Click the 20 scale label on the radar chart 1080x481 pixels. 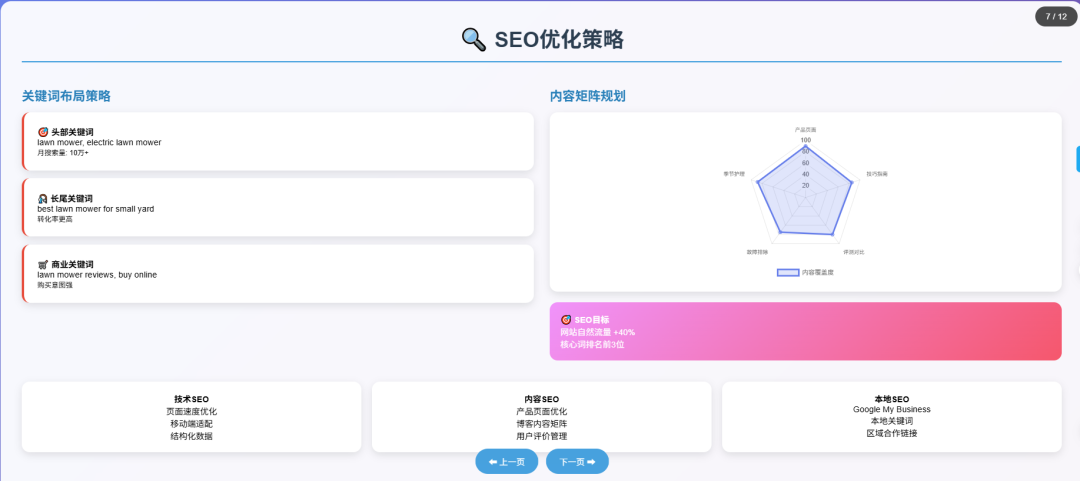805,185
